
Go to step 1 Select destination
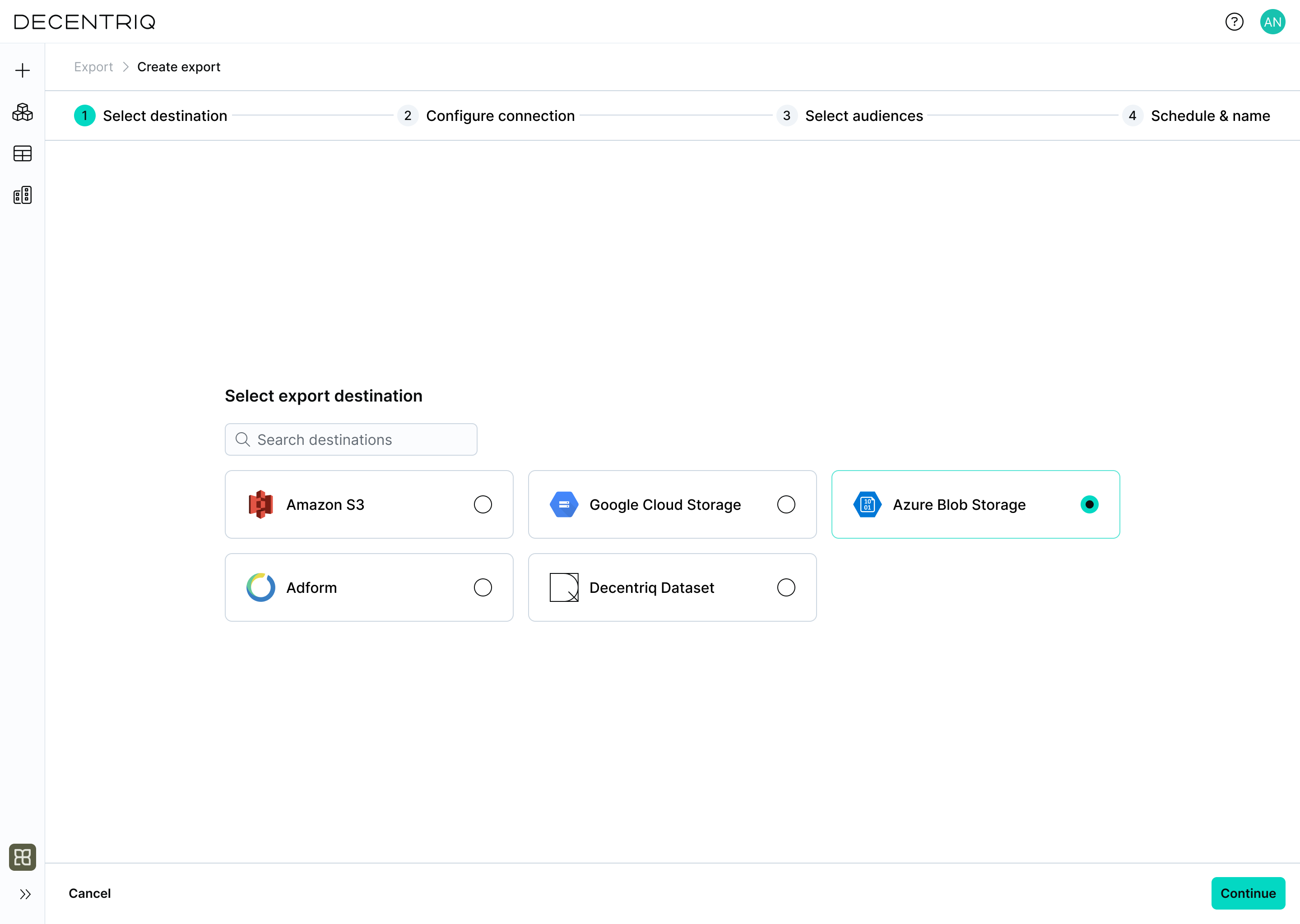coord(151,115)
